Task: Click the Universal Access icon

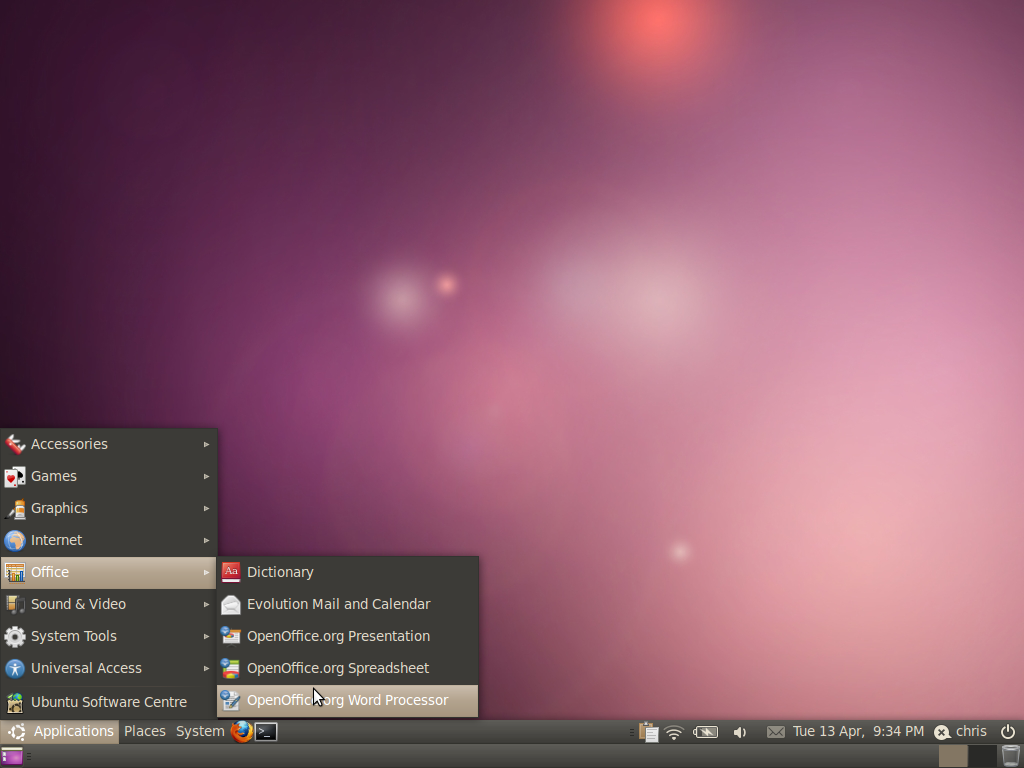Action: (x=14, y=669)
